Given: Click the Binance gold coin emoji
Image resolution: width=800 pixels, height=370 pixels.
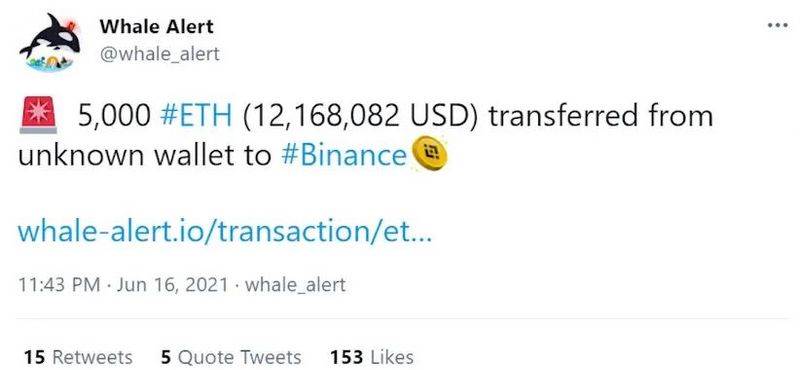Looking at the screenshot, I should [x=429, y=154].
